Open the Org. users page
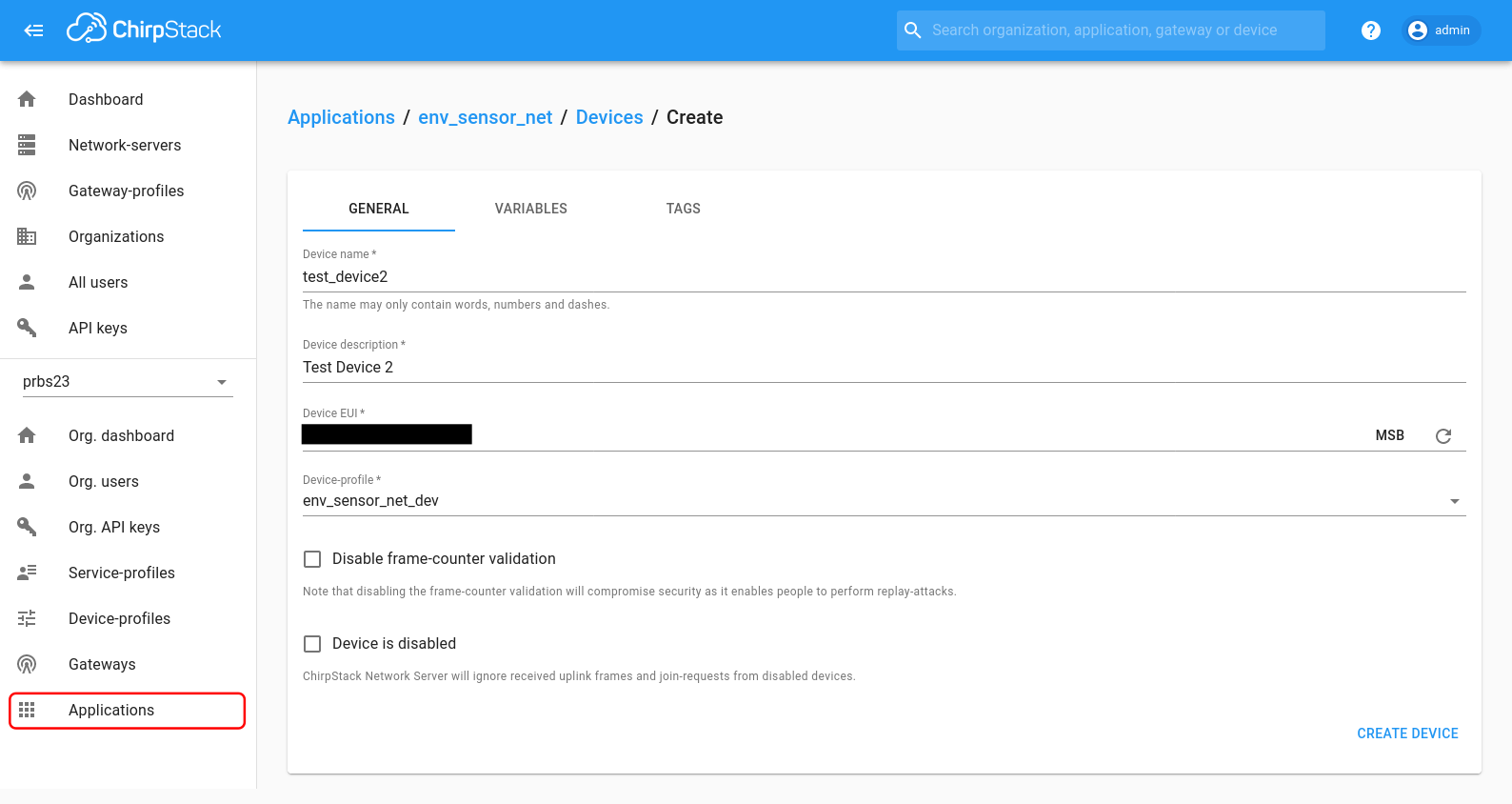 pyautogui.click(x=128, y=481)
